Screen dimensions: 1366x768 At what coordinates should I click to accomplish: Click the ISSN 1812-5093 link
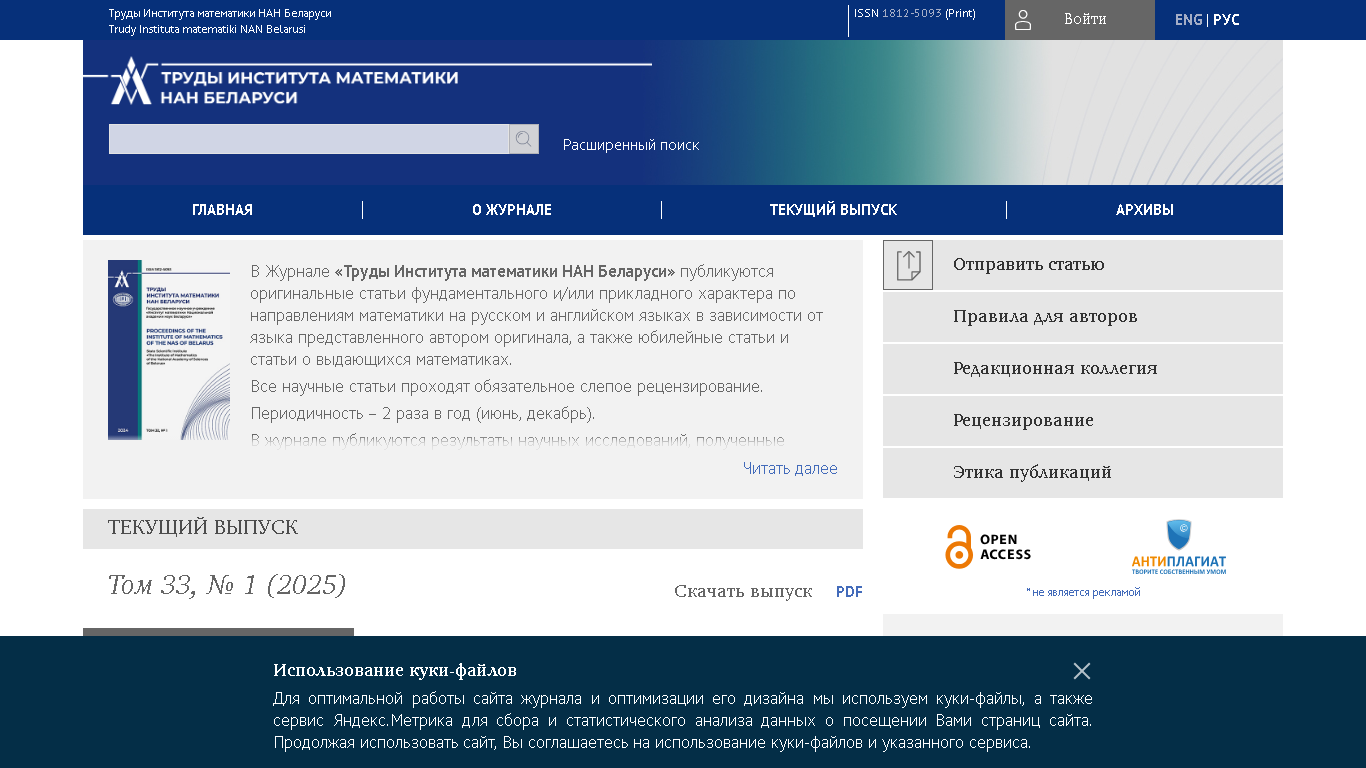click(x=912, y=13)
